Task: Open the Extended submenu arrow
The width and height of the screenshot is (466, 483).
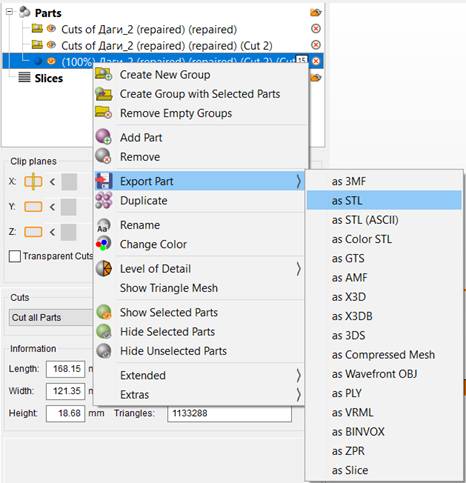Action: click(x=298, y=375)
